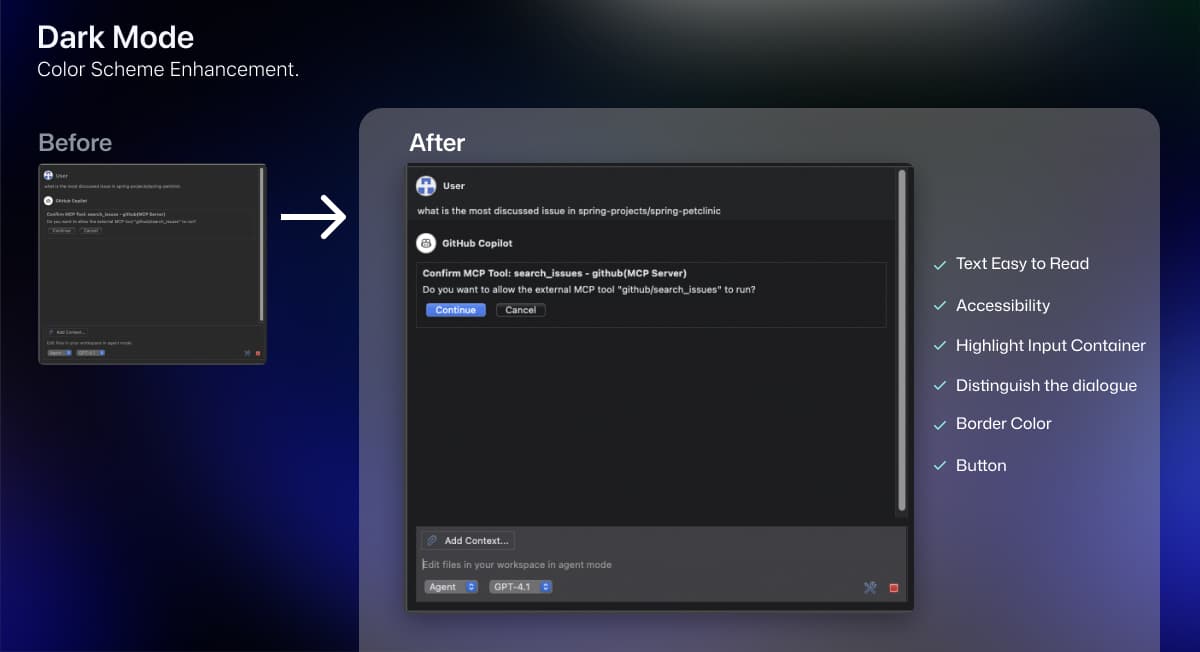Click the tools configuration icon in After window

pyautogui.click(x=870, y=588)
